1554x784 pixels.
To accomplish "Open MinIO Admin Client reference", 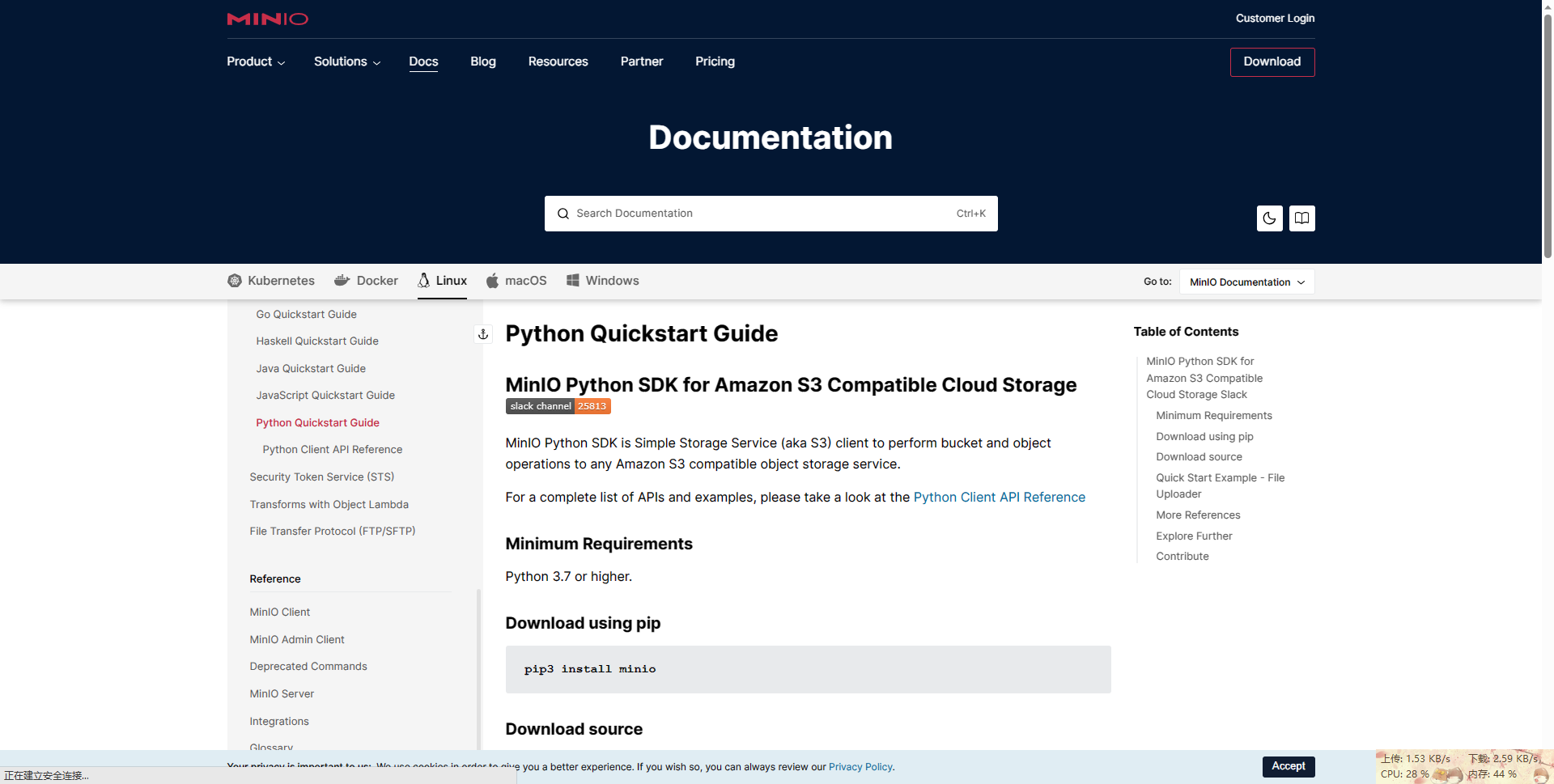I will coord(297,640).
